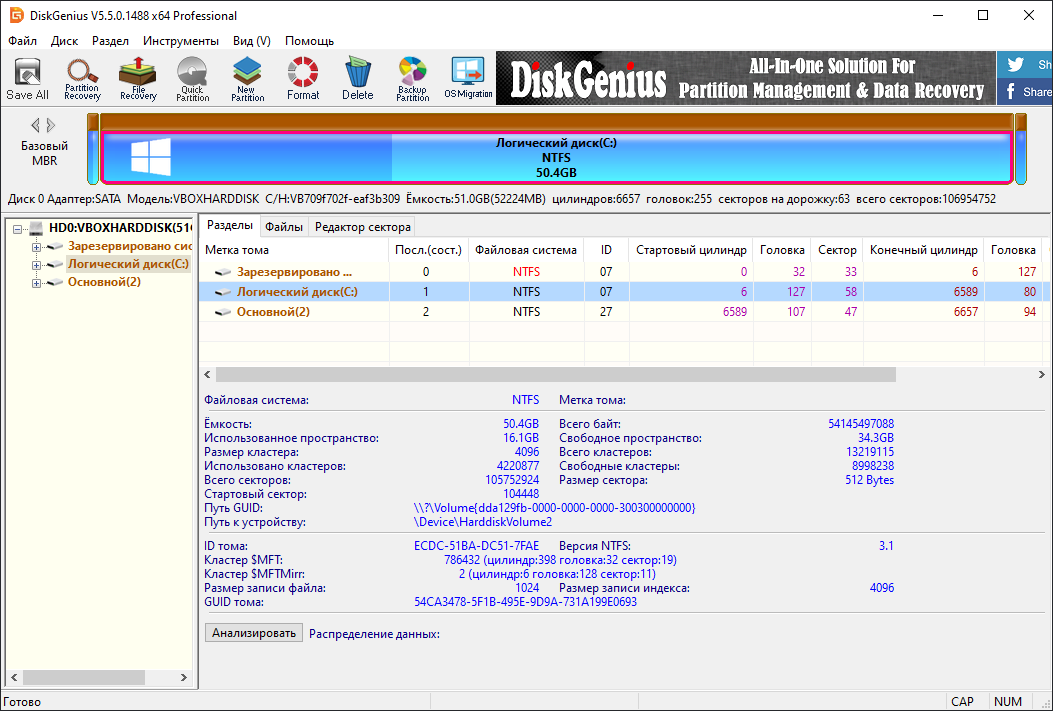Open the Backup Partition tool
This screenshot has width=1053, height=711.
412,79
